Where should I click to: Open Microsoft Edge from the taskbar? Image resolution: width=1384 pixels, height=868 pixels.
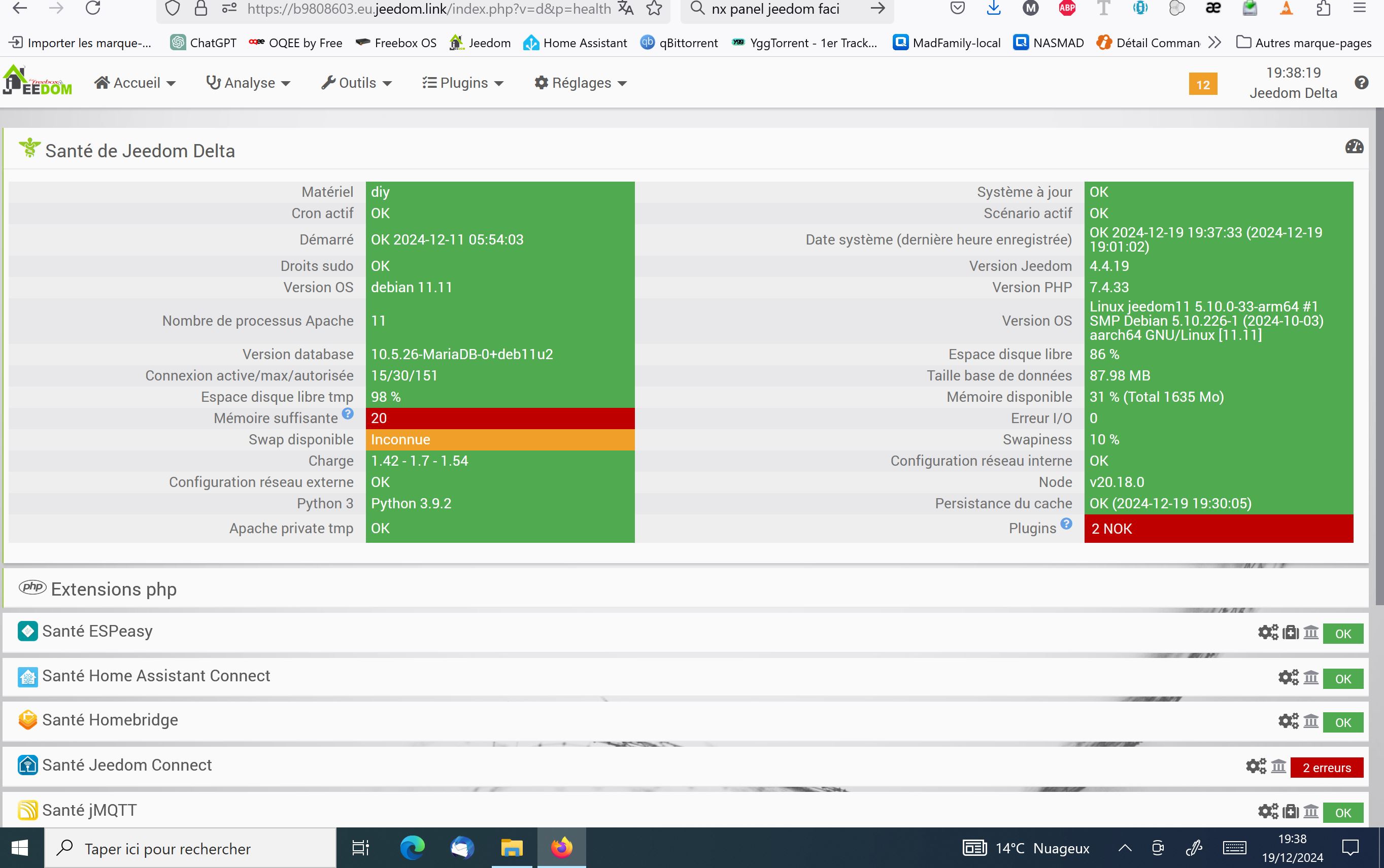coord(412,848)
